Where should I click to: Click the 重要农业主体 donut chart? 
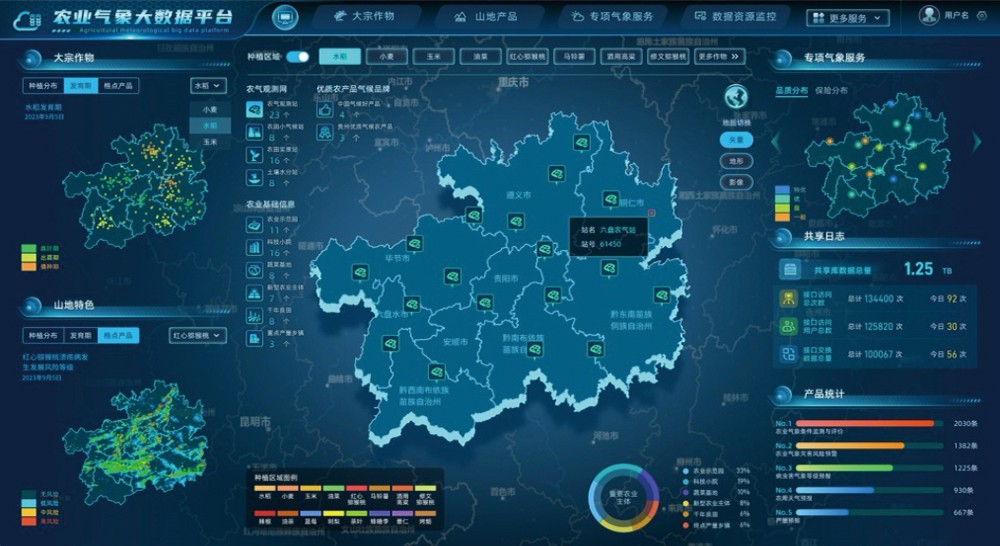coord(623,498)
